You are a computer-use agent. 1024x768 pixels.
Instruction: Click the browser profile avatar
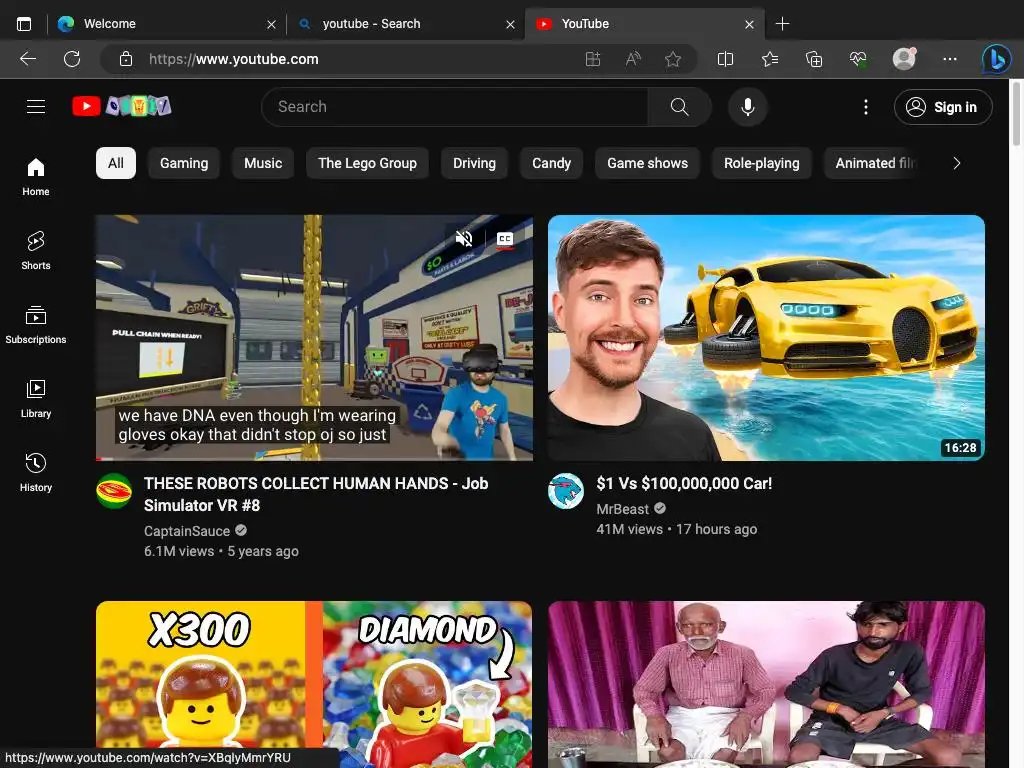[x=904, y=59]
